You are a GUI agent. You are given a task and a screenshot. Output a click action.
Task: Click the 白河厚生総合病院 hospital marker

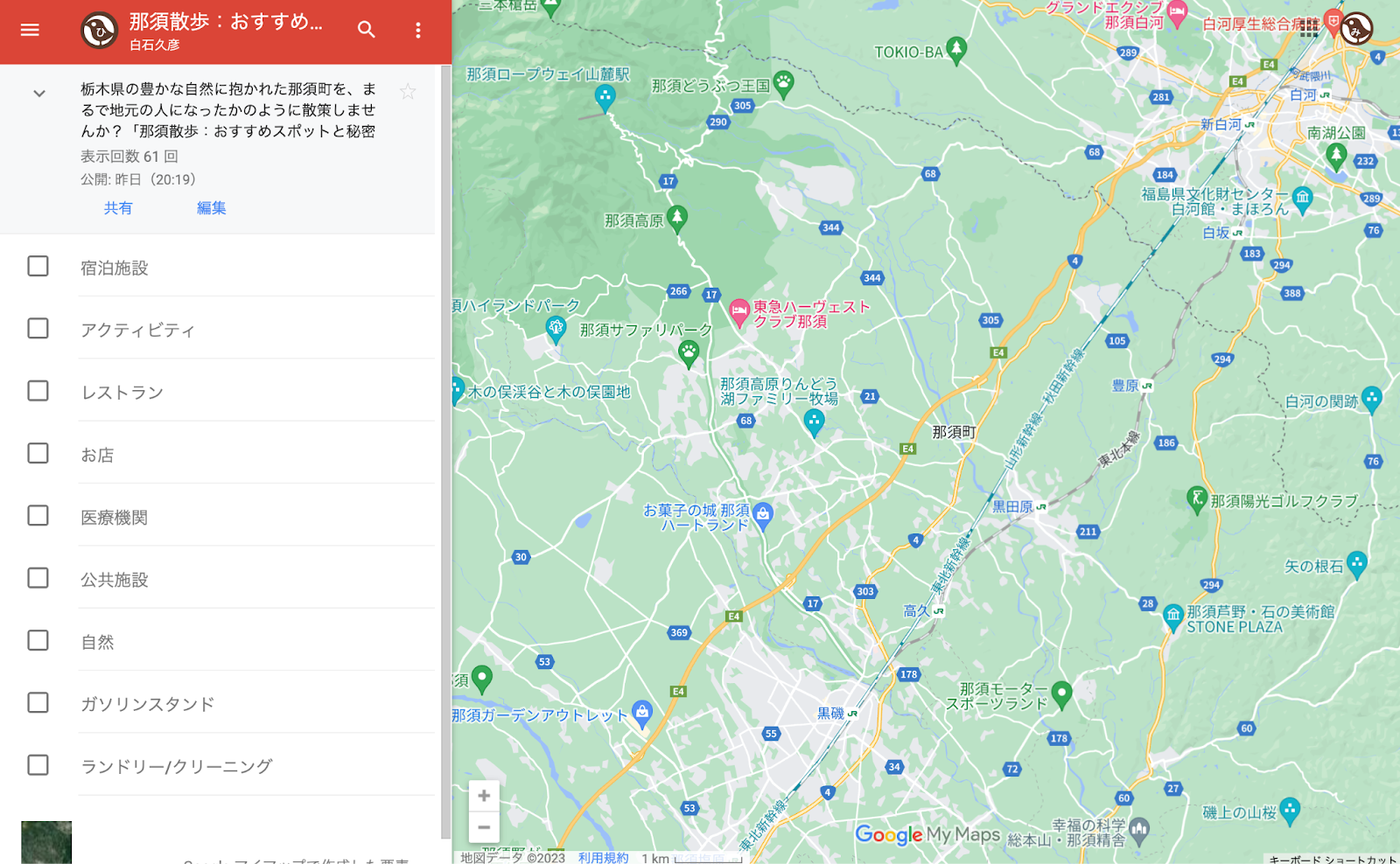tap(1332, 20)
